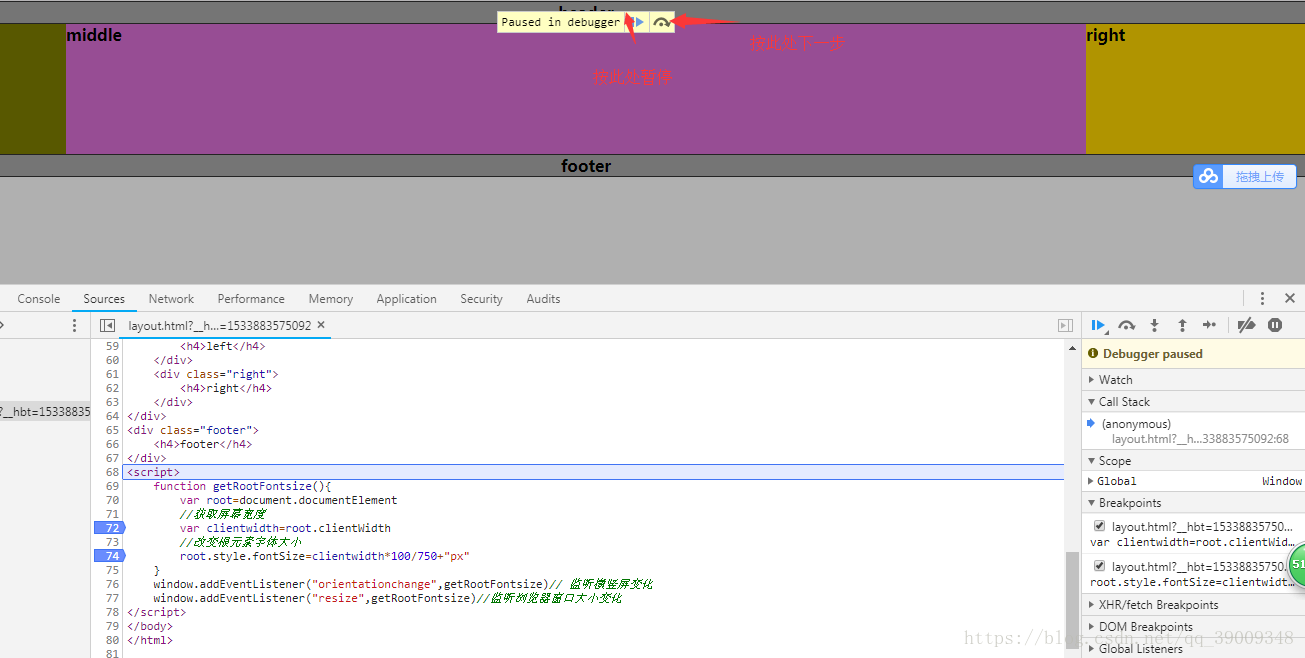Click the 'right' heading on the page
Viewport: 1305px width, 658px height.
pos(1106,35)
